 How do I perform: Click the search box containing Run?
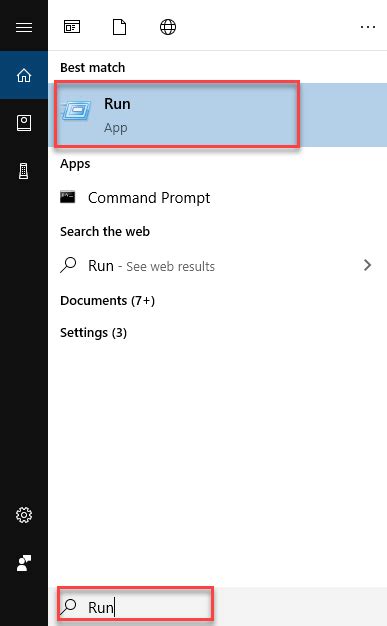[x=218, y=607]
